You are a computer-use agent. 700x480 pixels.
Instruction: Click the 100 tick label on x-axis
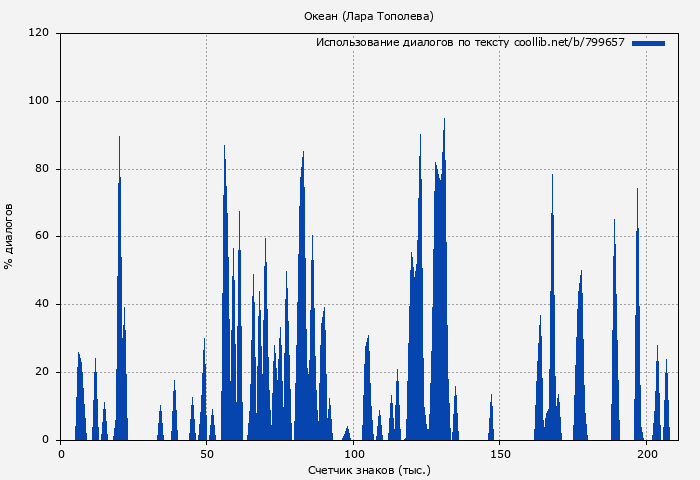click(353, 453)
